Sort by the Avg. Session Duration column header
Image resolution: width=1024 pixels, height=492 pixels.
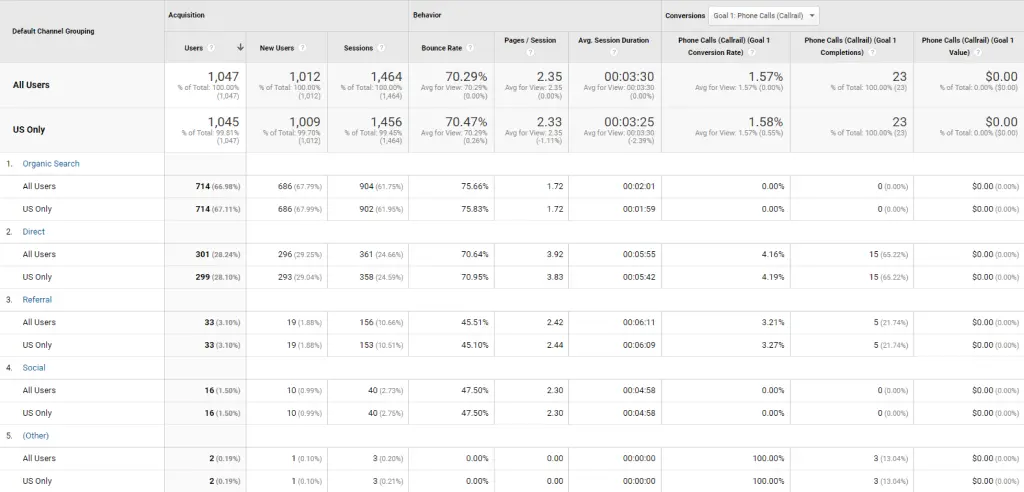614,40
